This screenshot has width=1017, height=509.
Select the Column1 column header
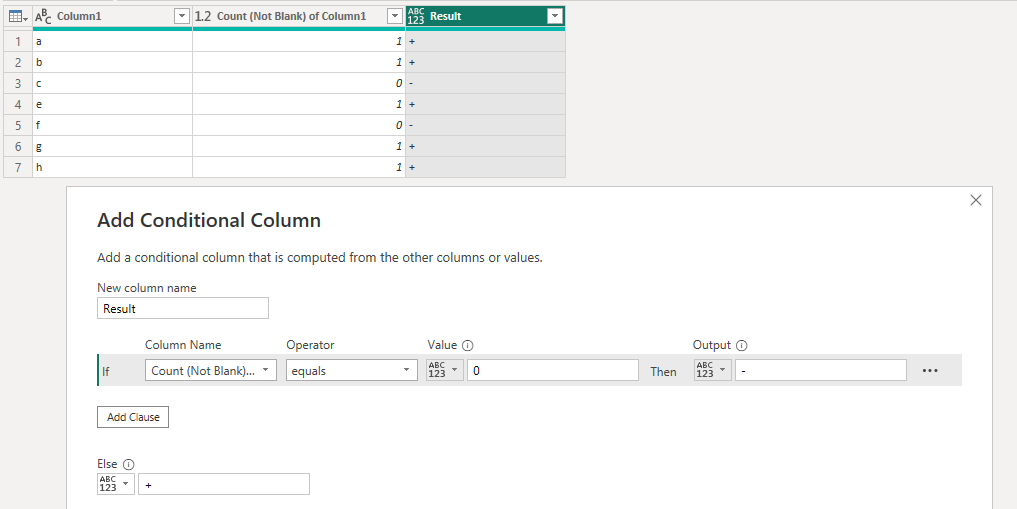pyautogui.click(x=112, y=16)
